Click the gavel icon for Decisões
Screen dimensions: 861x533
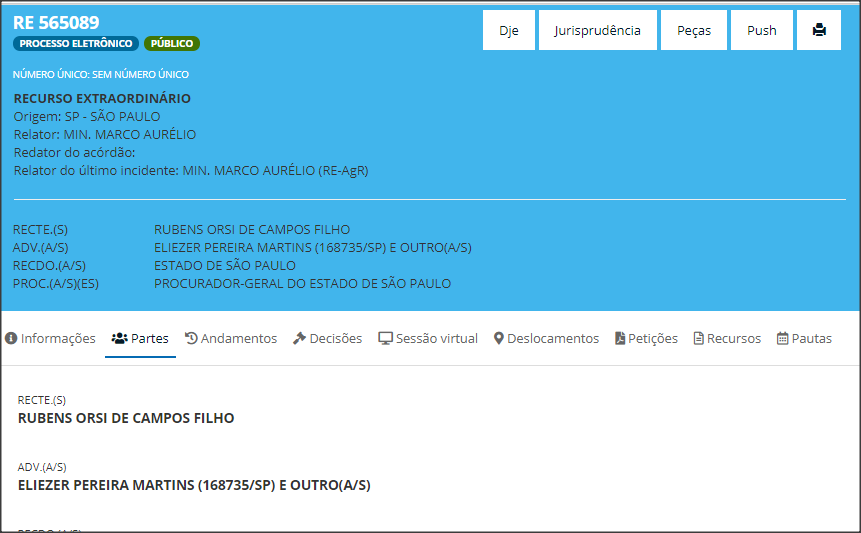pos(299,339)
